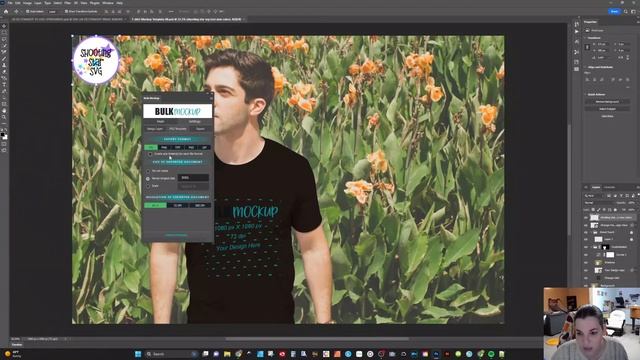
Task: Click View More in Quick Actions
Action: coord(607,116)
